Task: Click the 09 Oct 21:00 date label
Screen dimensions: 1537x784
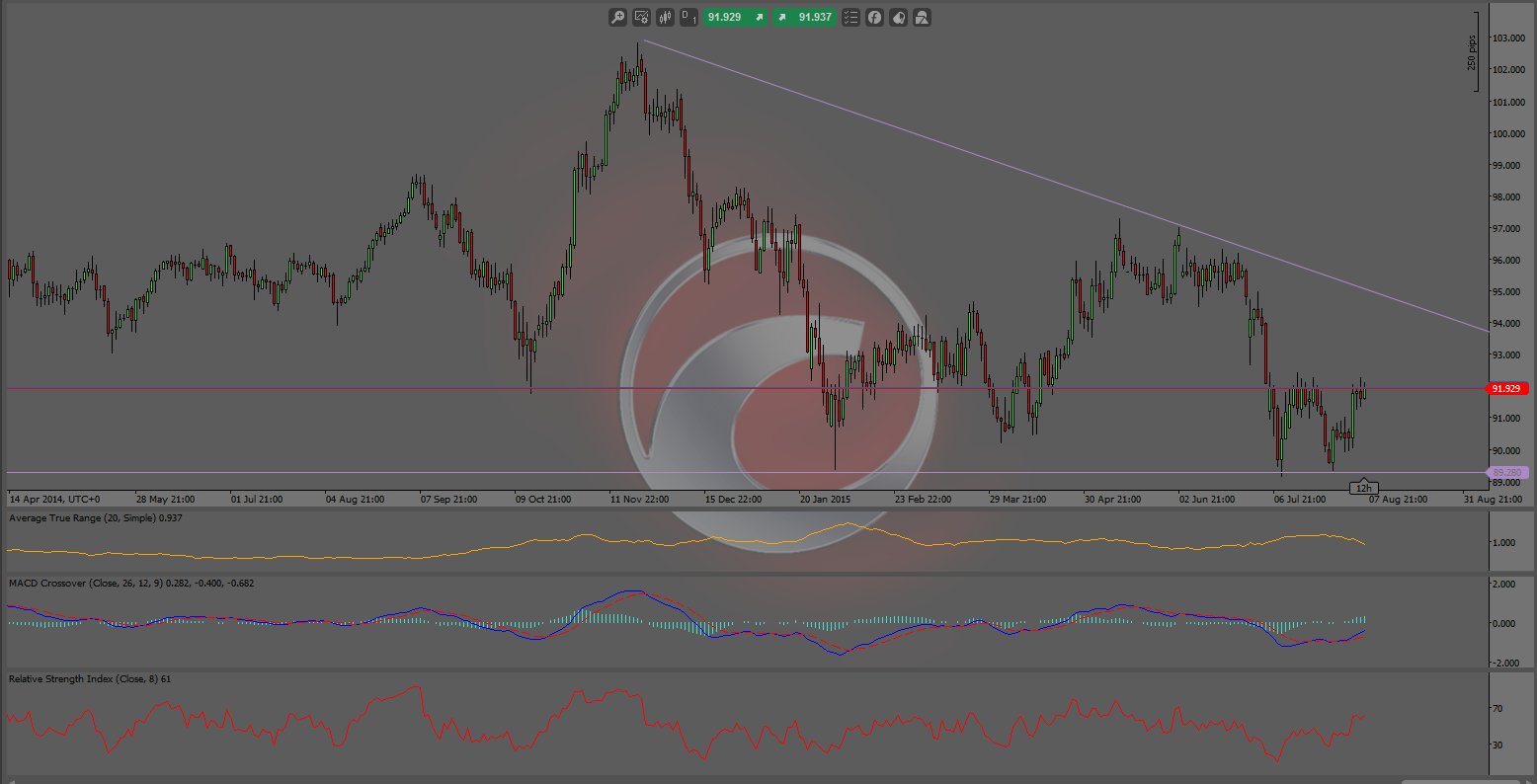Action: 542,500
